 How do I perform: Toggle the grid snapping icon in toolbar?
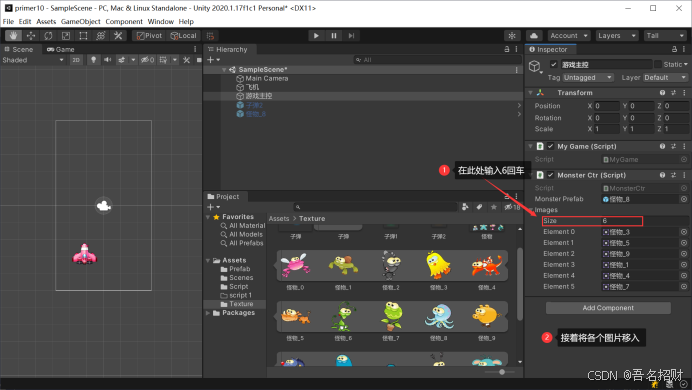click(x=211, y=36)
